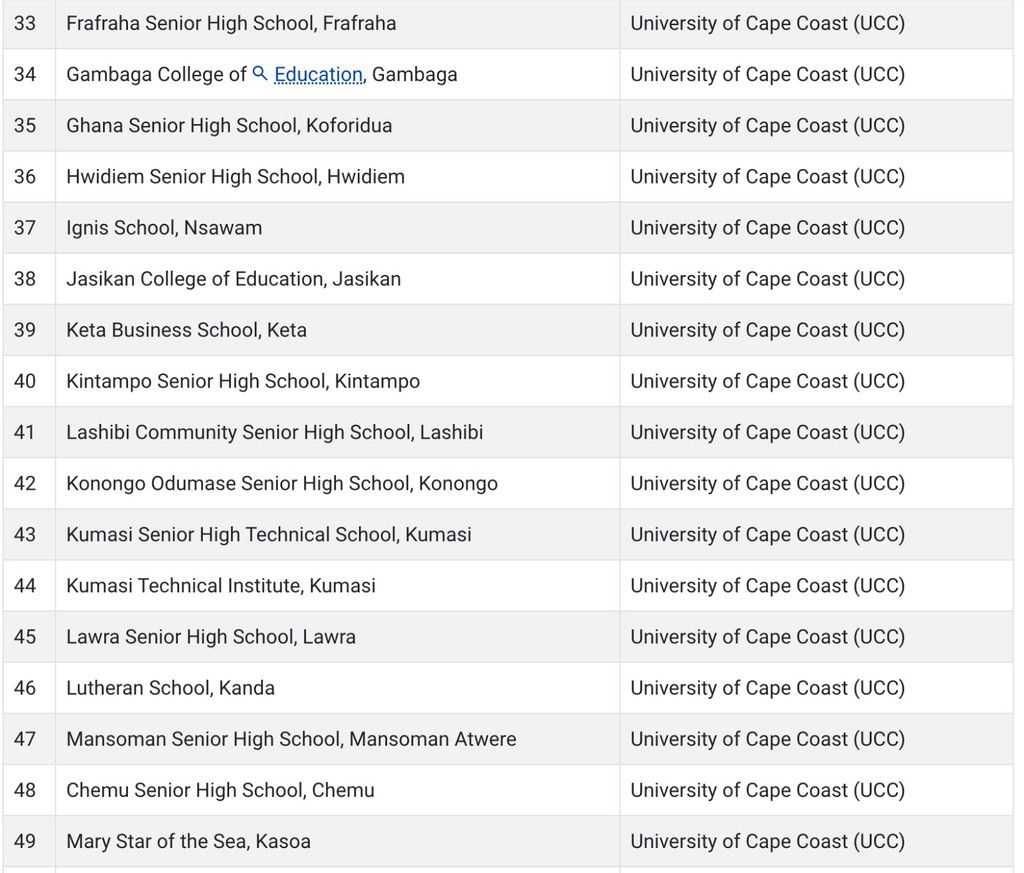Viewport: 1024px width, 873px height.
Task: Click the University of Cape Coast cell in row 49
Action: coord(767,841)
